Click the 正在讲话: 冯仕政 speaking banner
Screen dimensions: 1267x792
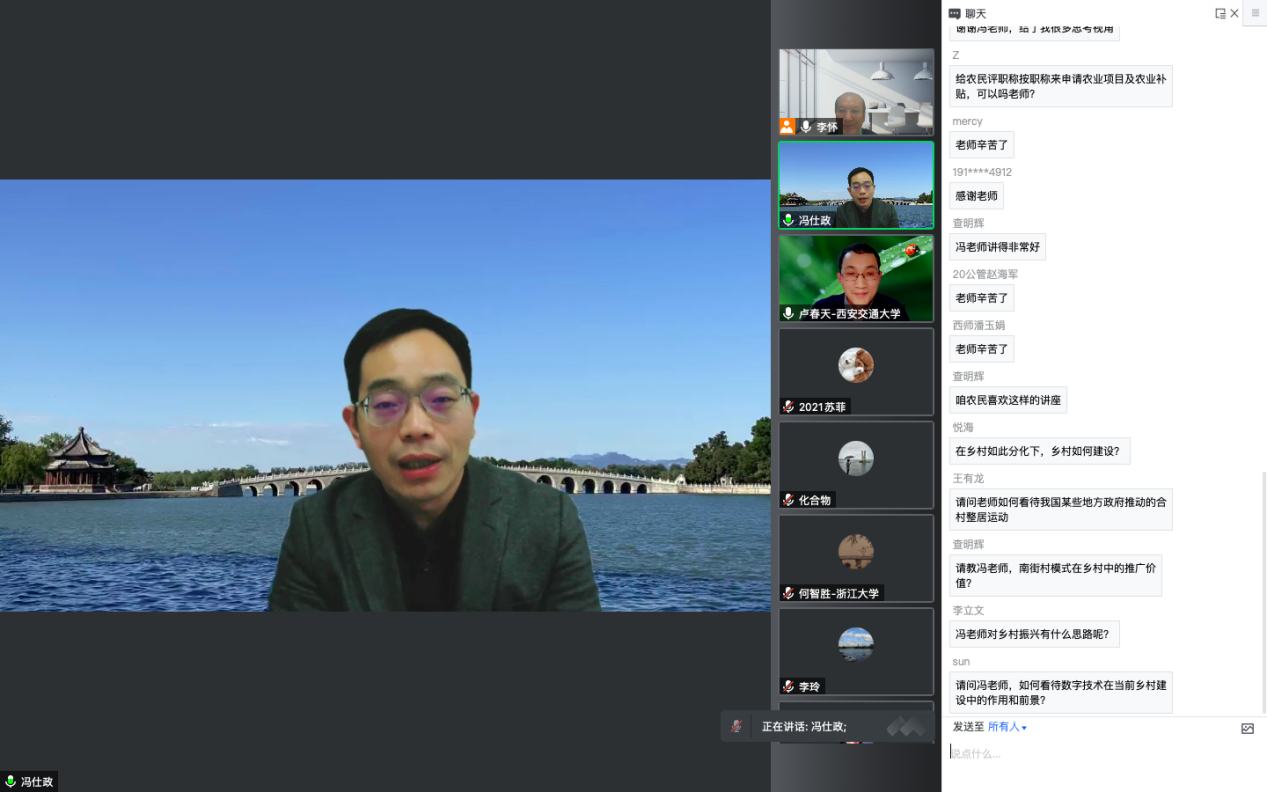803,727
